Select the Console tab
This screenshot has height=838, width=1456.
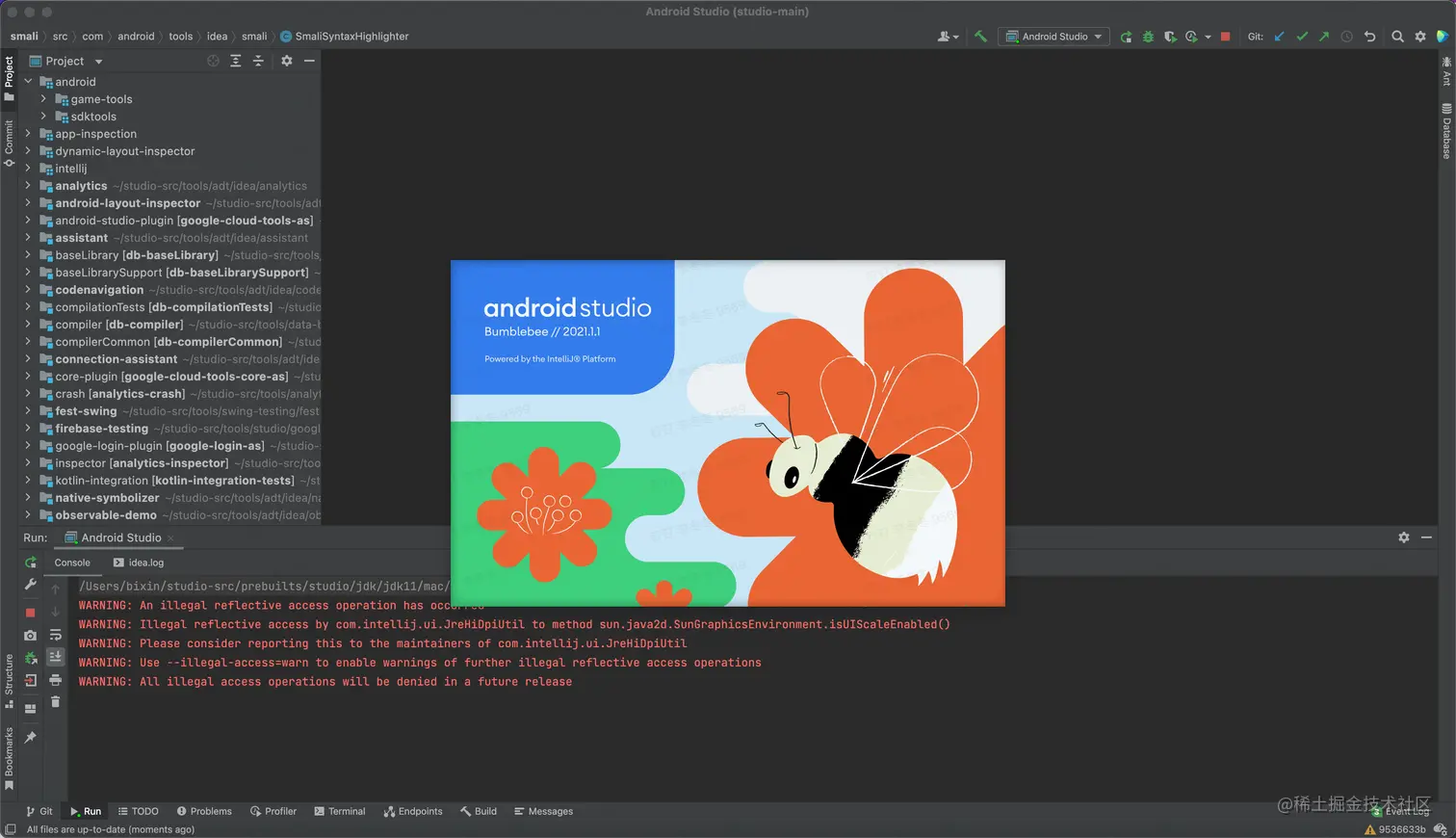pos(72,563)
